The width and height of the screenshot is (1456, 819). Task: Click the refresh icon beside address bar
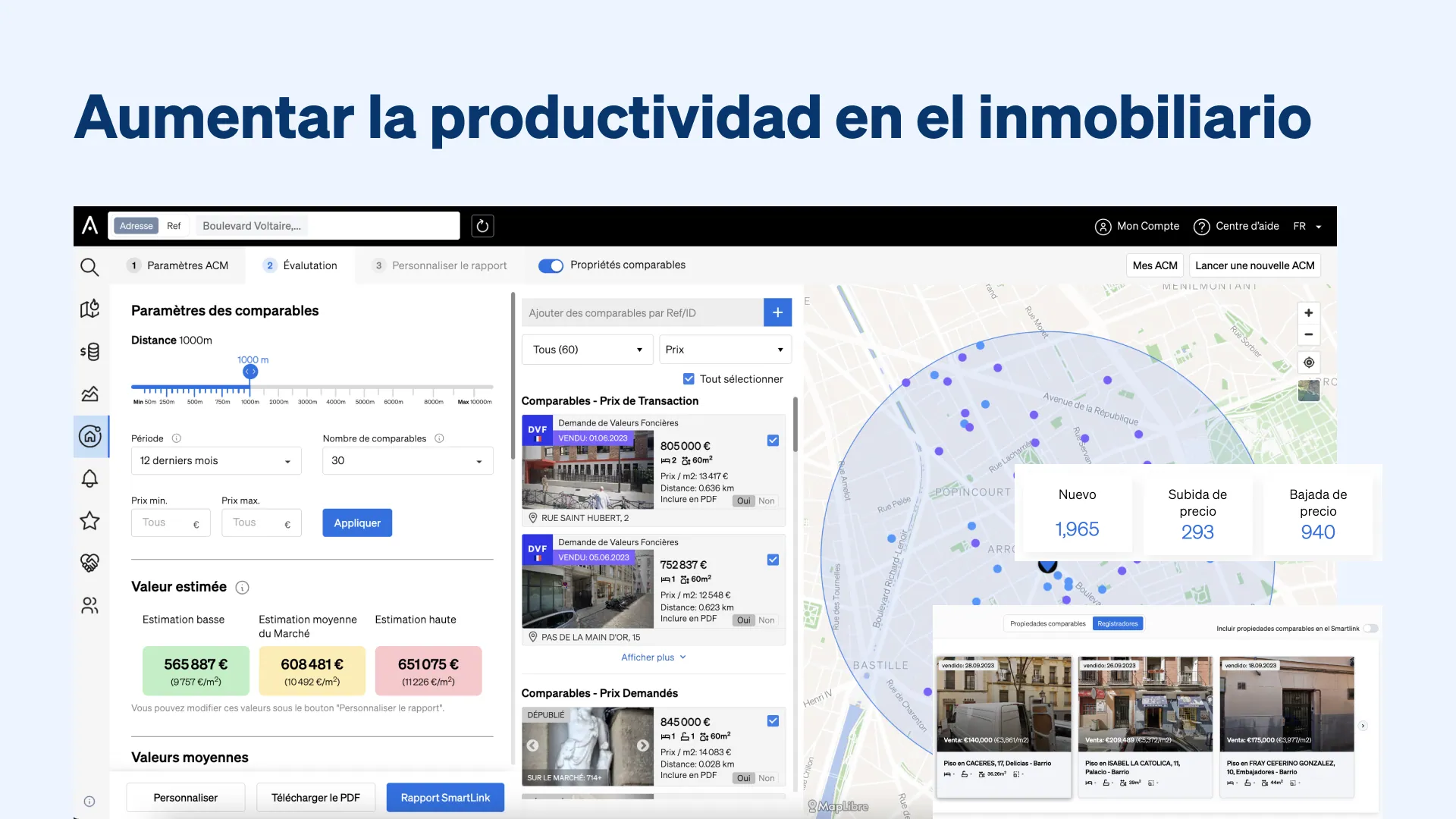pyautogui.click(x=482, y=226)
